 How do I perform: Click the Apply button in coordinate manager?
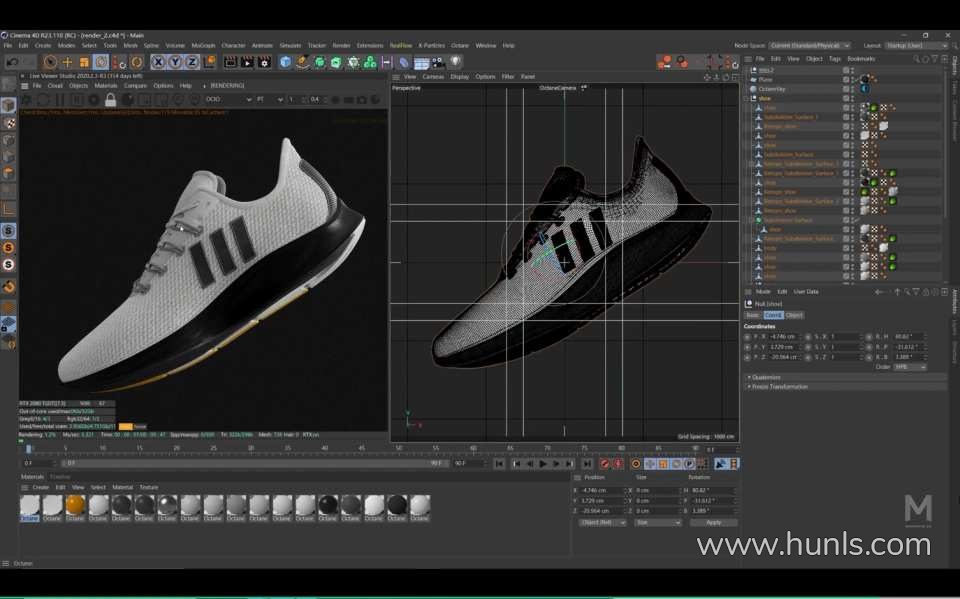click(x=713, y=522)
